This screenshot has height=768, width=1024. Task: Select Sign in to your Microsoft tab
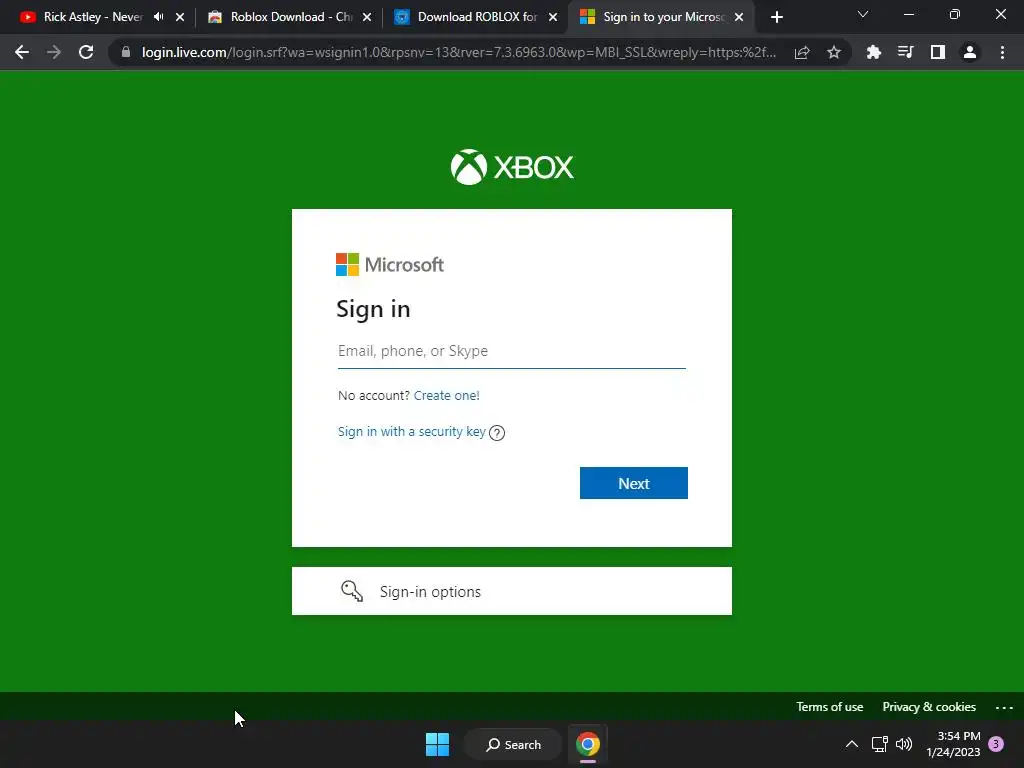pos(660,17)
